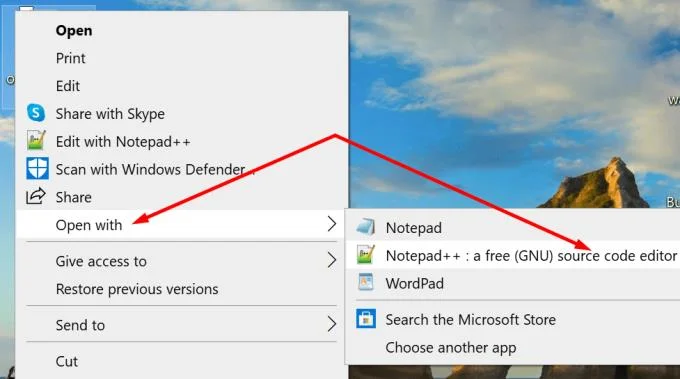
Task: Click the Share arrow icon
Action: (36, 196)
